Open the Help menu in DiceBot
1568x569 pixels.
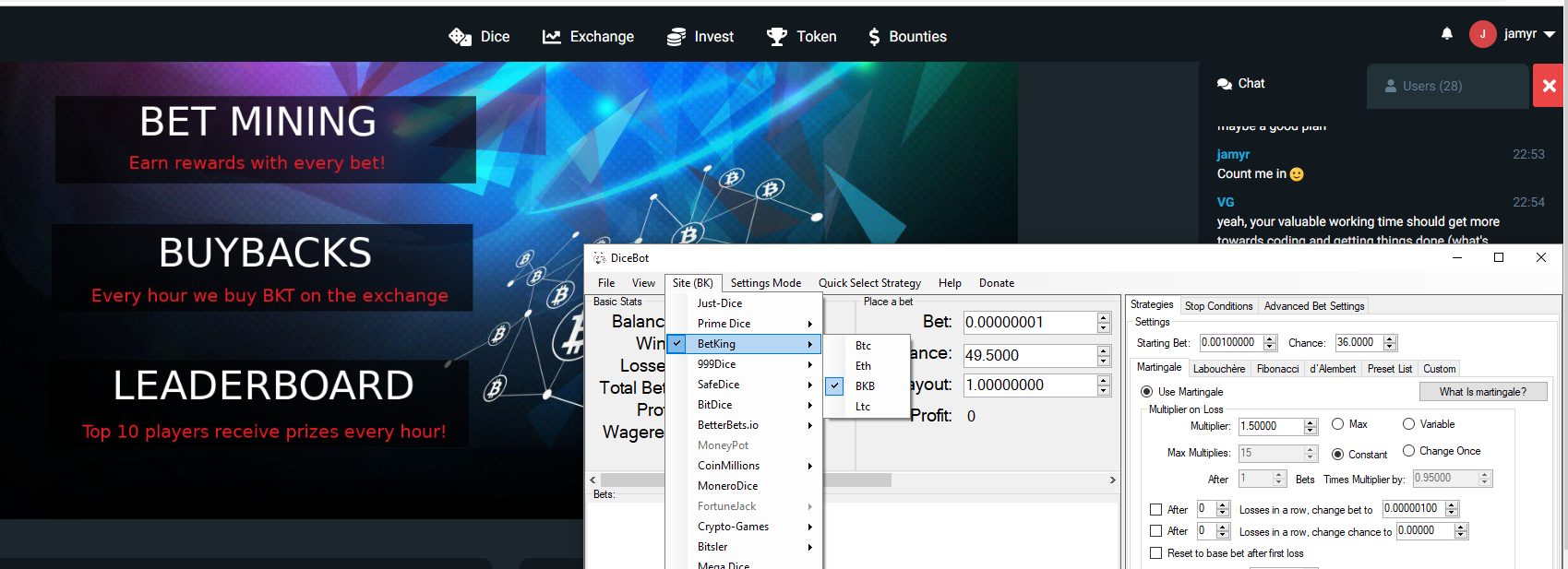tap(950, 283)
